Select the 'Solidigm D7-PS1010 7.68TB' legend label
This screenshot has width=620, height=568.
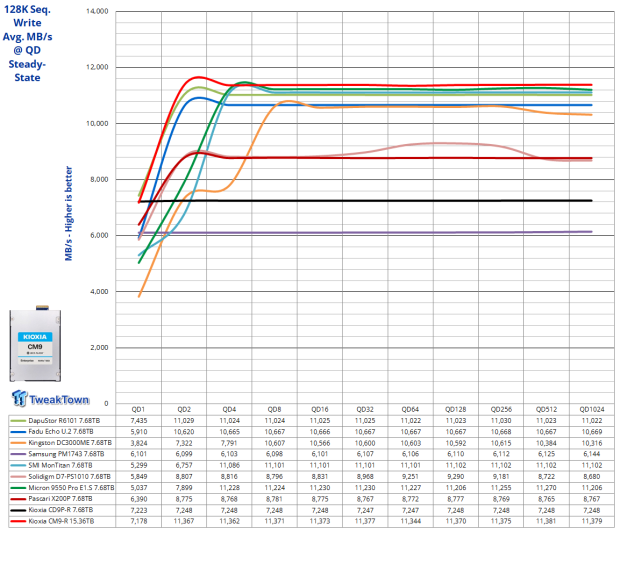tap(70, 476)
